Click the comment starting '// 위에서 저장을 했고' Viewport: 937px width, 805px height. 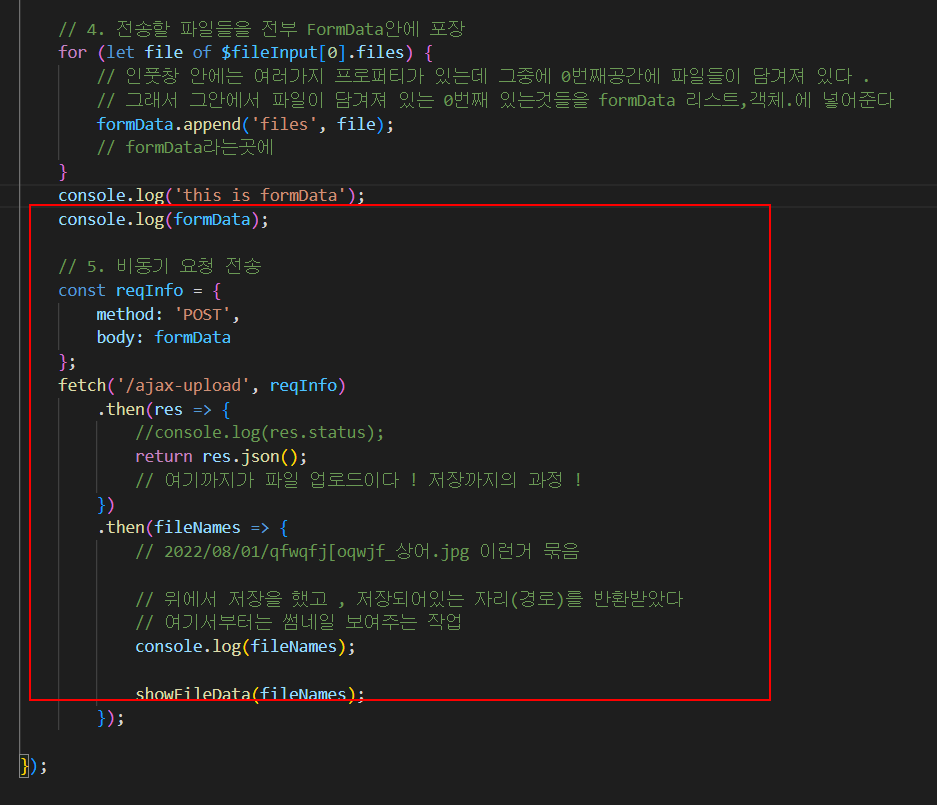point(409,599)
